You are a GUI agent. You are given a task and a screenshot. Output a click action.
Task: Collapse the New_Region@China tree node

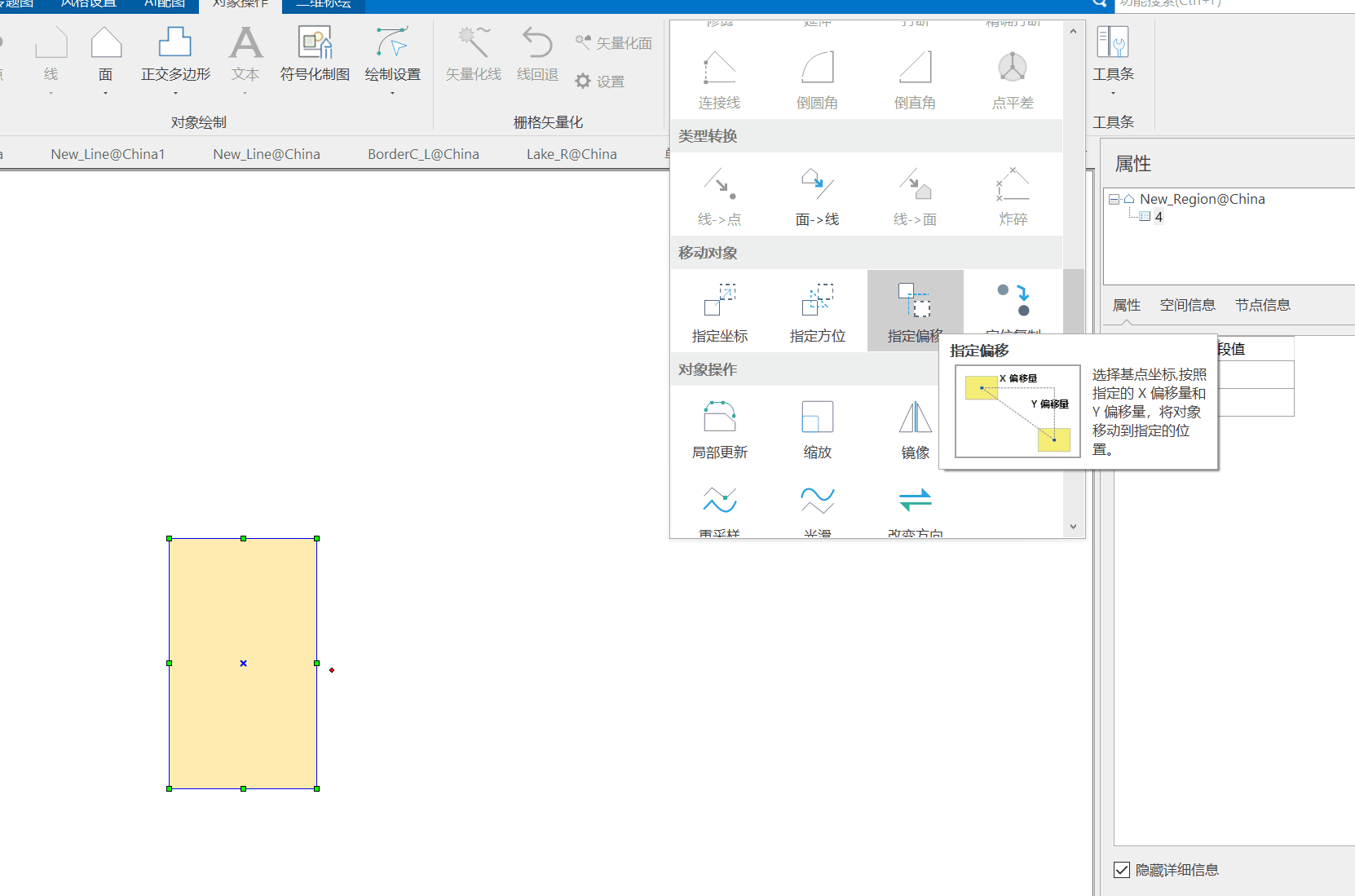tap(1114, 199)
